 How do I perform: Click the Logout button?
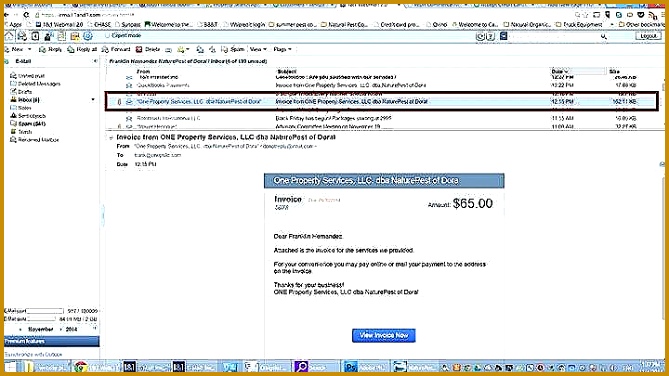coord(648,36)
